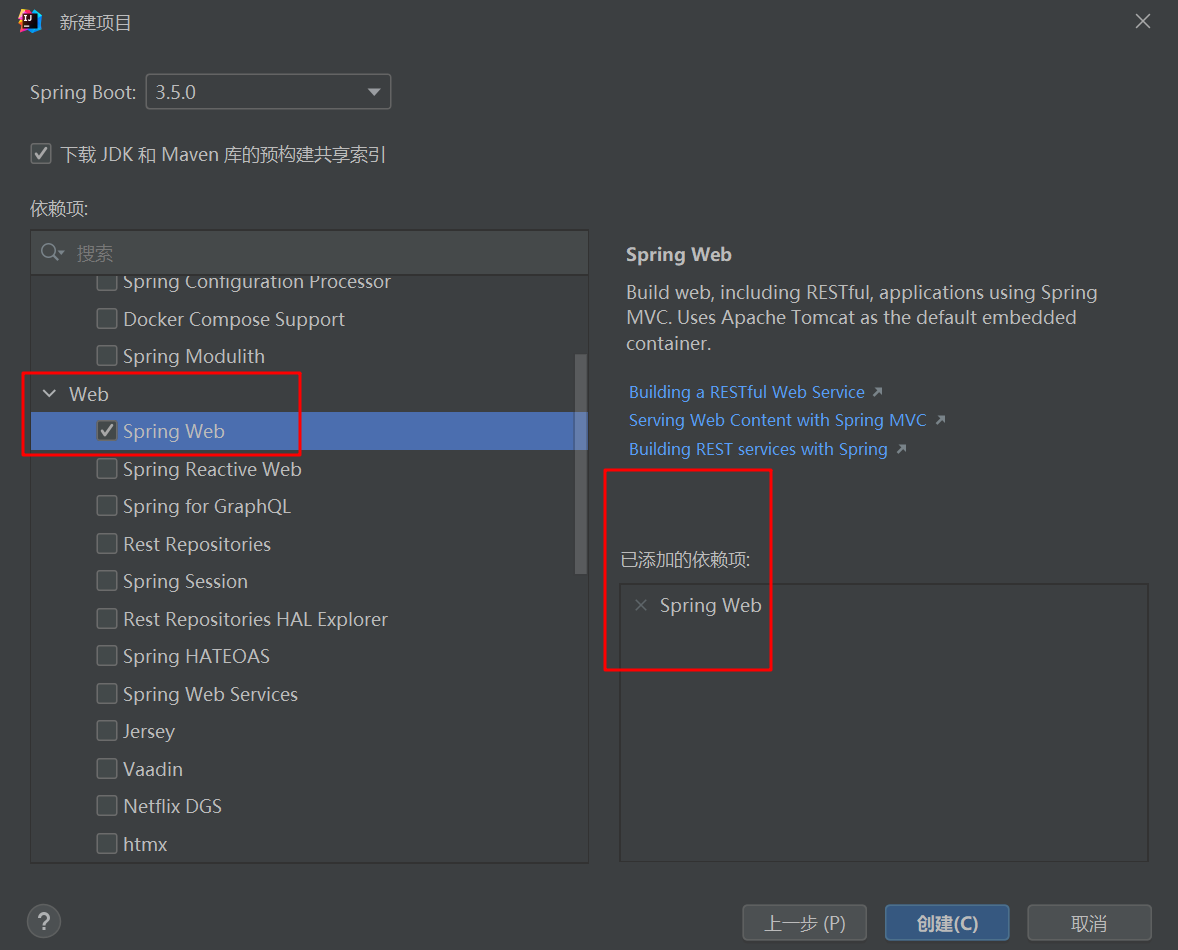Select the Spring Reactive Web row label
The width and height of the screenshot is (1178, 950).
click(212, 469)
